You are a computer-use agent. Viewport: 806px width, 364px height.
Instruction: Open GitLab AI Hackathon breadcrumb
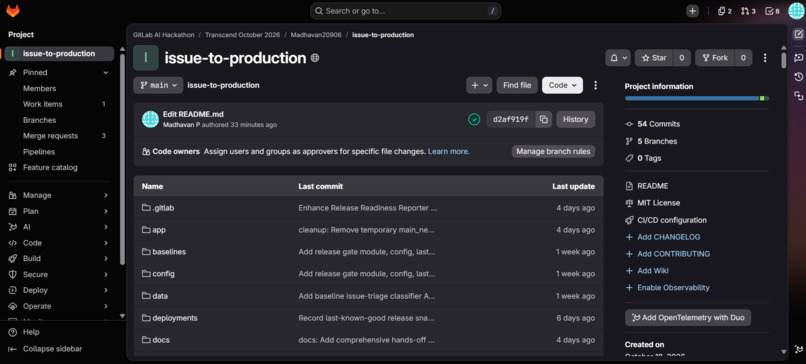click(163, 35)
